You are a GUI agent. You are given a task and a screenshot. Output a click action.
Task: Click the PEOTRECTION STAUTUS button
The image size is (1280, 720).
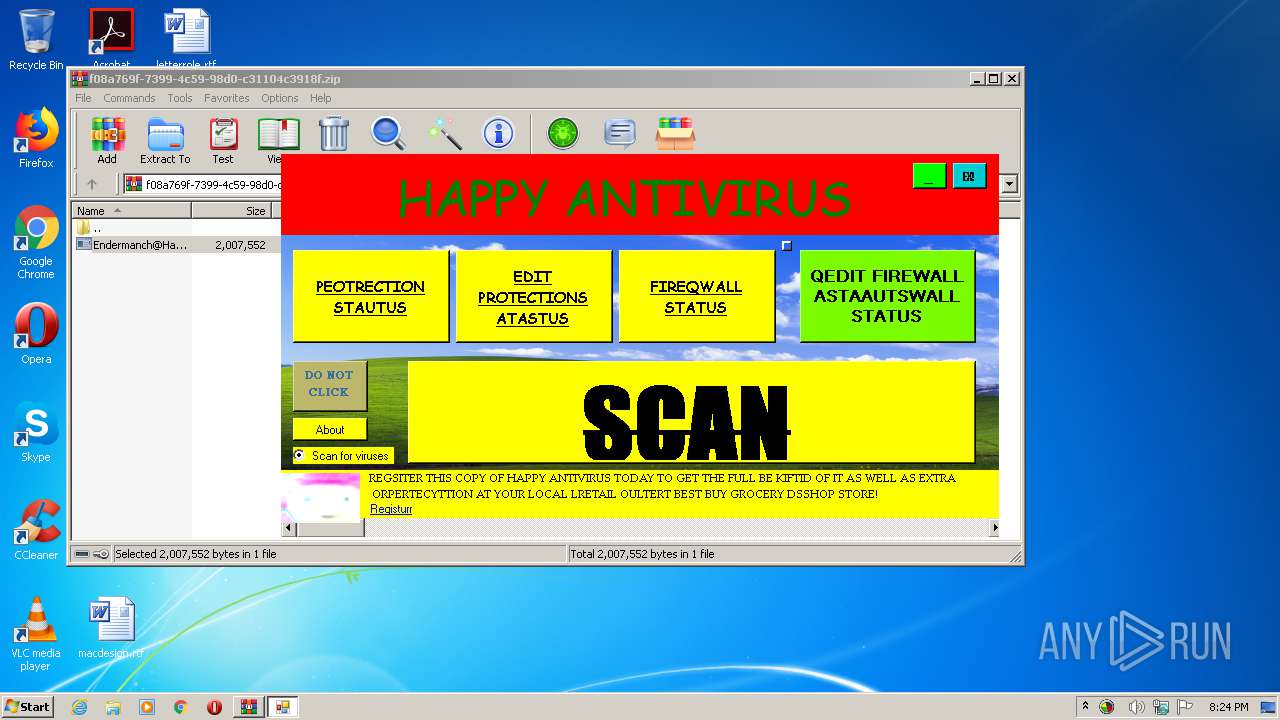tap(370, 296)
